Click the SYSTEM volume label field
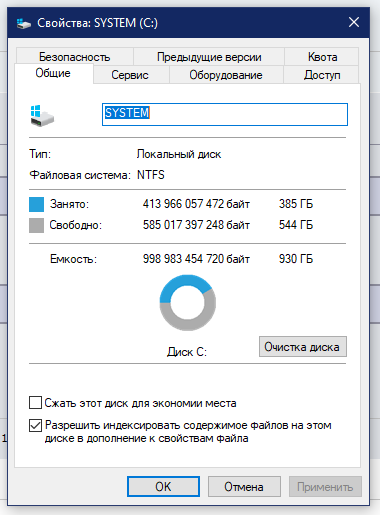 (225, 114)
